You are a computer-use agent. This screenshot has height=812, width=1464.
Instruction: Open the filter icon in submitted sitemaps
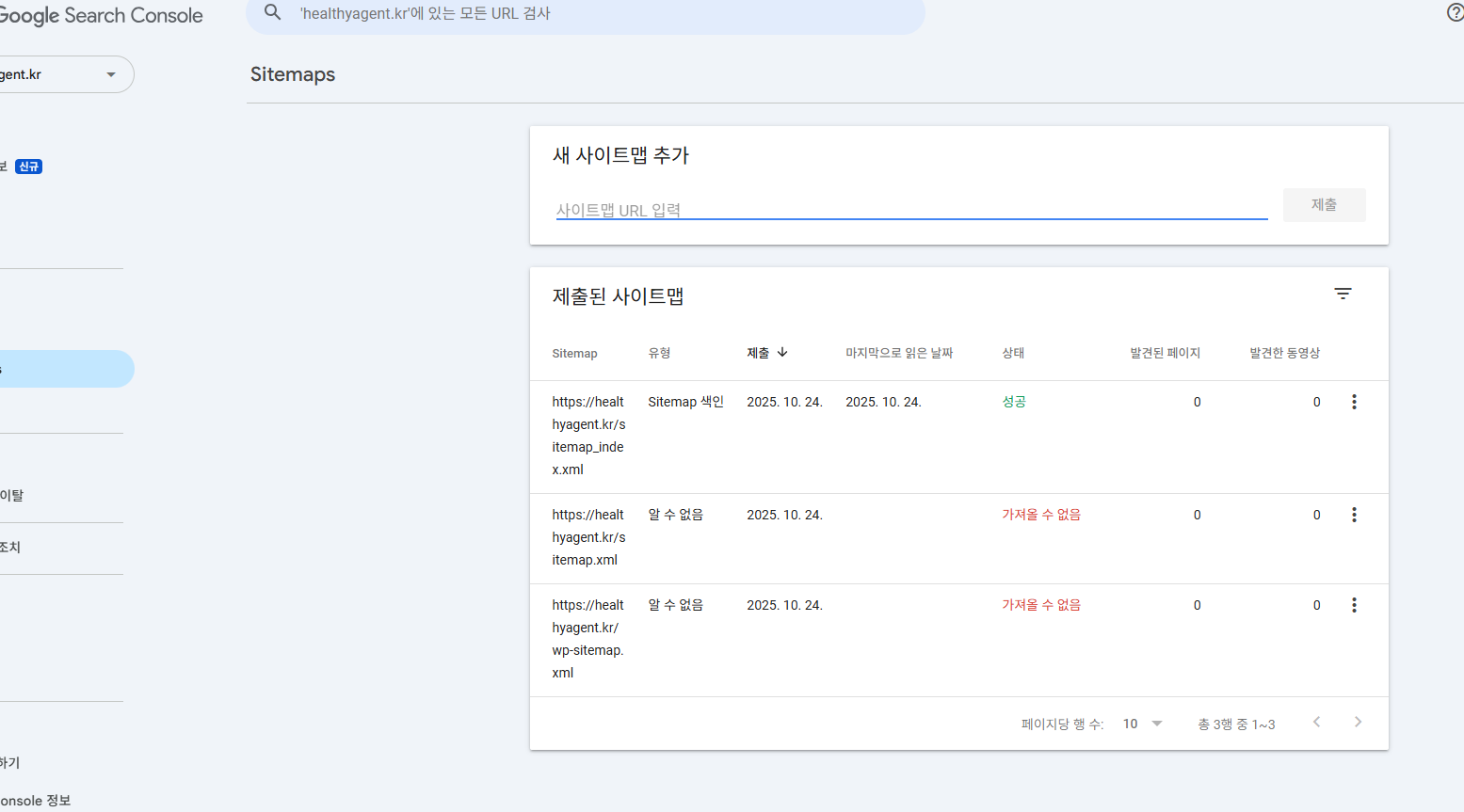[x=1343, y=295]
